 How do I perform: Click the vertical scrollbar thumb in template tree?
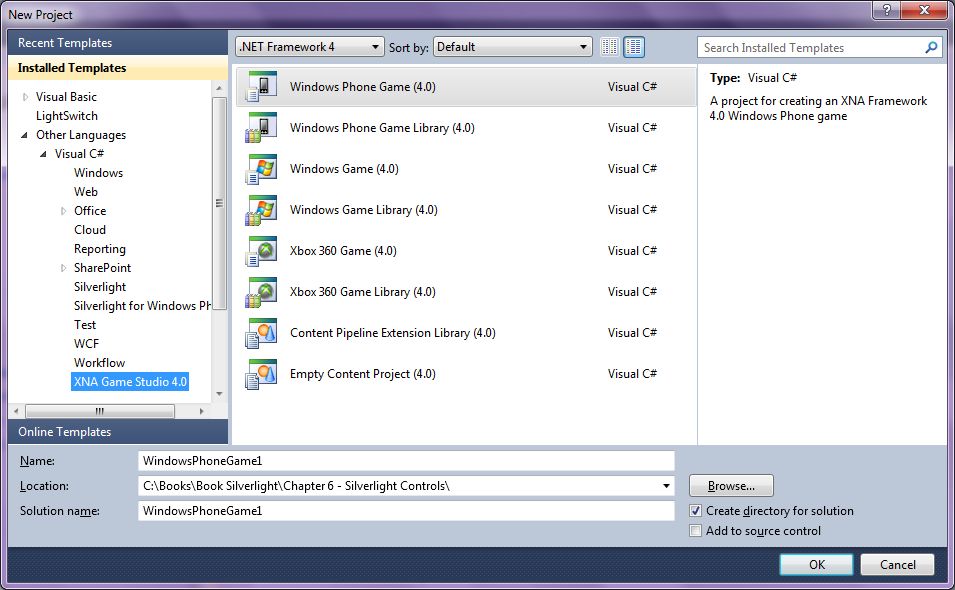(x=219, y=203)
